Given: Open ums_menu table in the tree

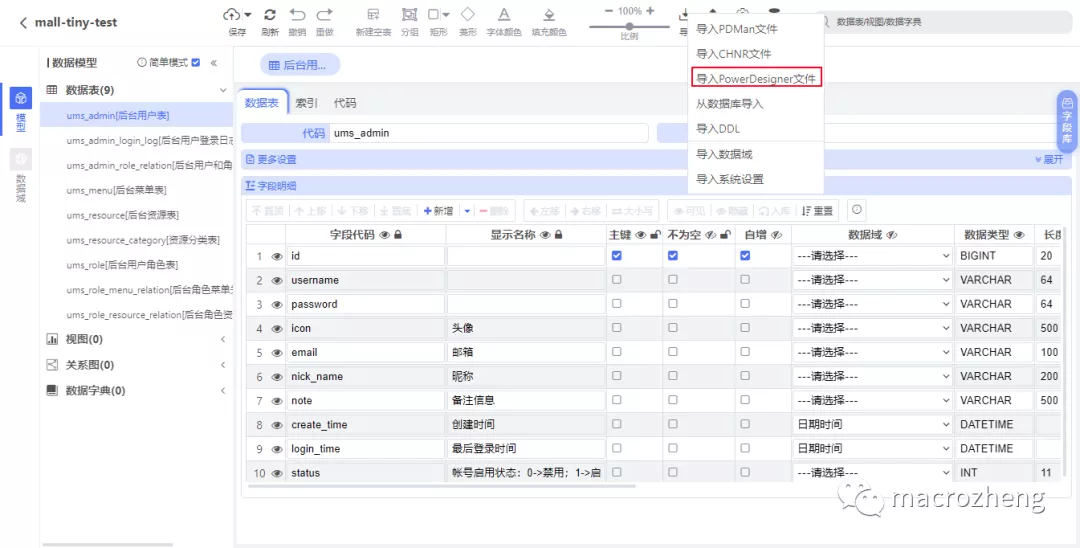Looking at the screenshot, I should [116, 190].
